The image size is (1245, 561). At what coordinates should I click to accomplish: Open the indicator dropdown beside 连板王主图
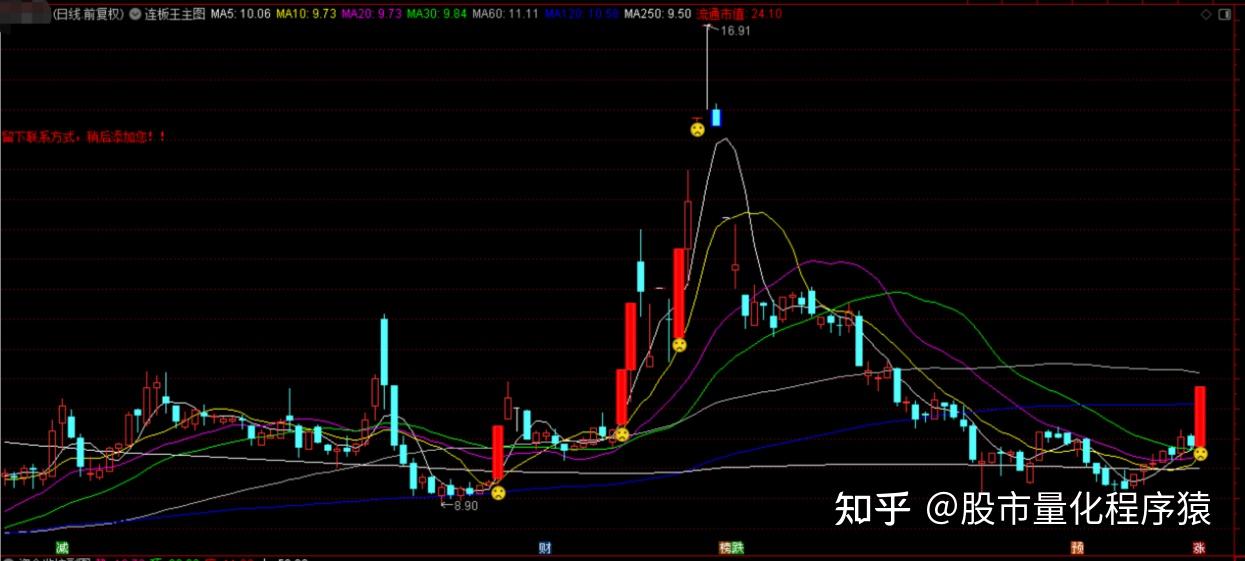135,15
